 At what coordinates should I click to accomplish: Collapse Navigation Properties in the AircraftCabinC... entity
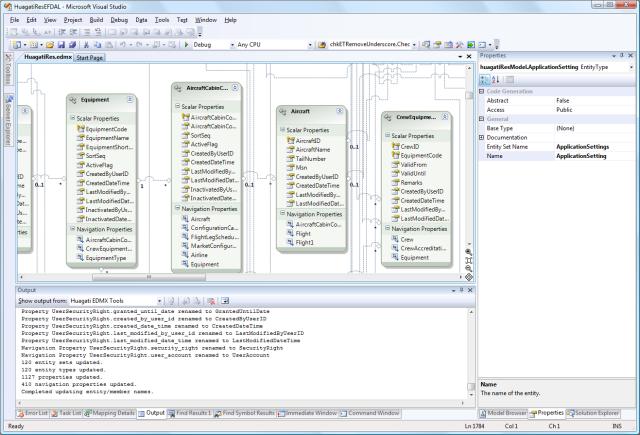tap(178, 208)
